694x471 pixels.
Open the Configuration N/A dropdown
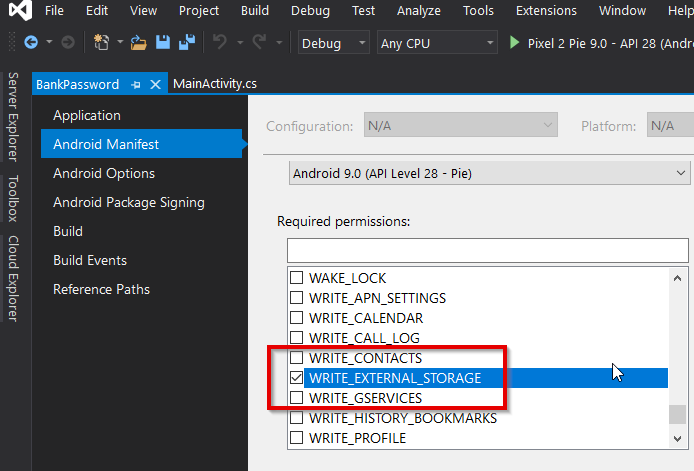460,125
